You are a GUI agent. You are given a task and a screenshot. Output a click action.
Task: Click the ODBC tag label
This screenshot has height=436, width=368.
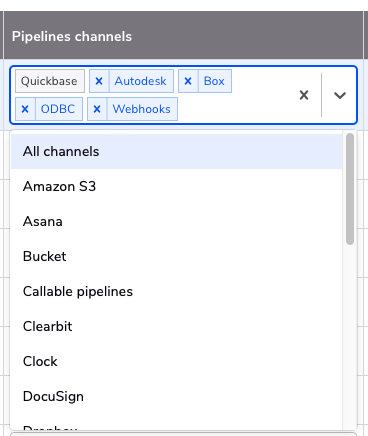[x=58, y=109]
